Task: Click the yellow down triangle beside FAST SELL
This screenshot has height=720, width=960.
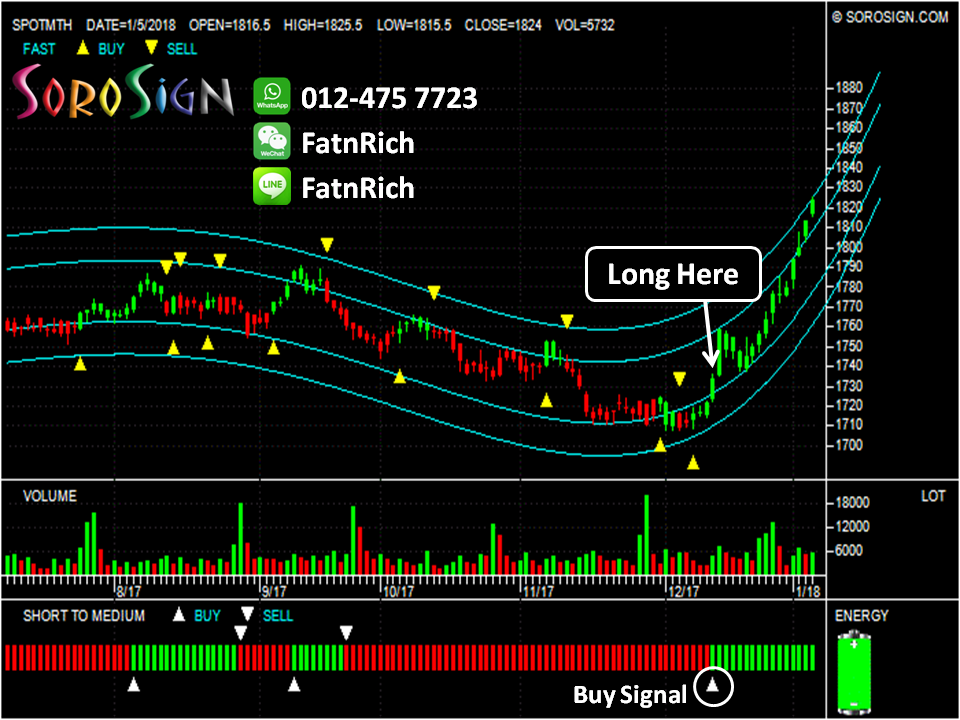Action: 151,48
